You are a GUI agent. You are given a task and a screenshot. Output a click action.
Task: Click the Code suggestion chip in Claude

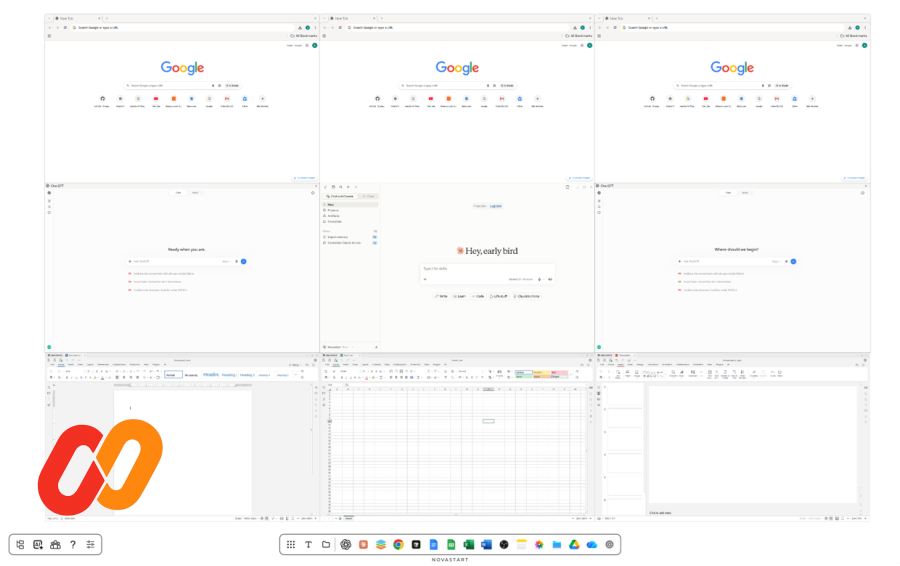478,296
